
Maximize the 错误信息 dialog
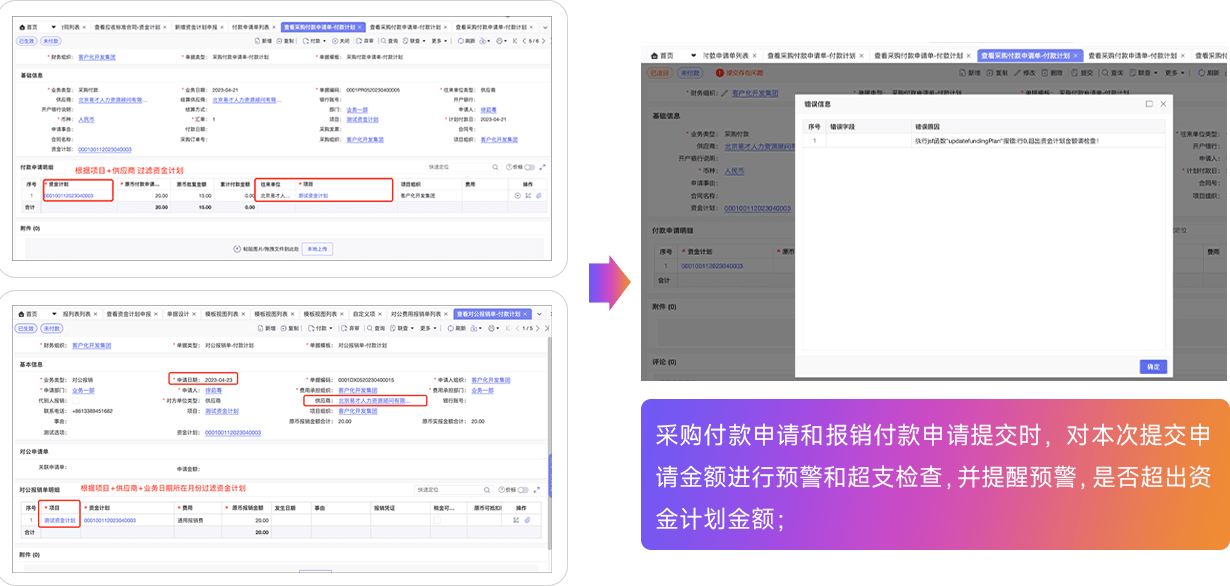(1149, 104)
